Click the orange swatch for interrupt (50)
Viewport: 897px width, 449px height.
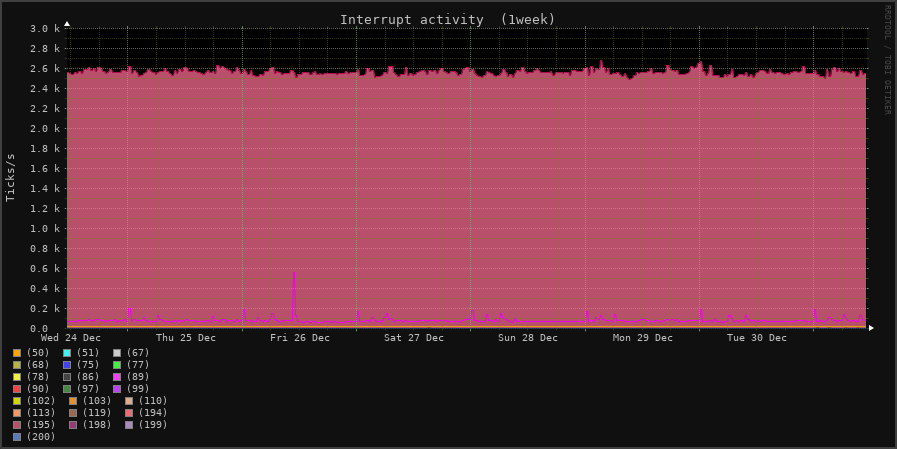[x=17, y=353]
